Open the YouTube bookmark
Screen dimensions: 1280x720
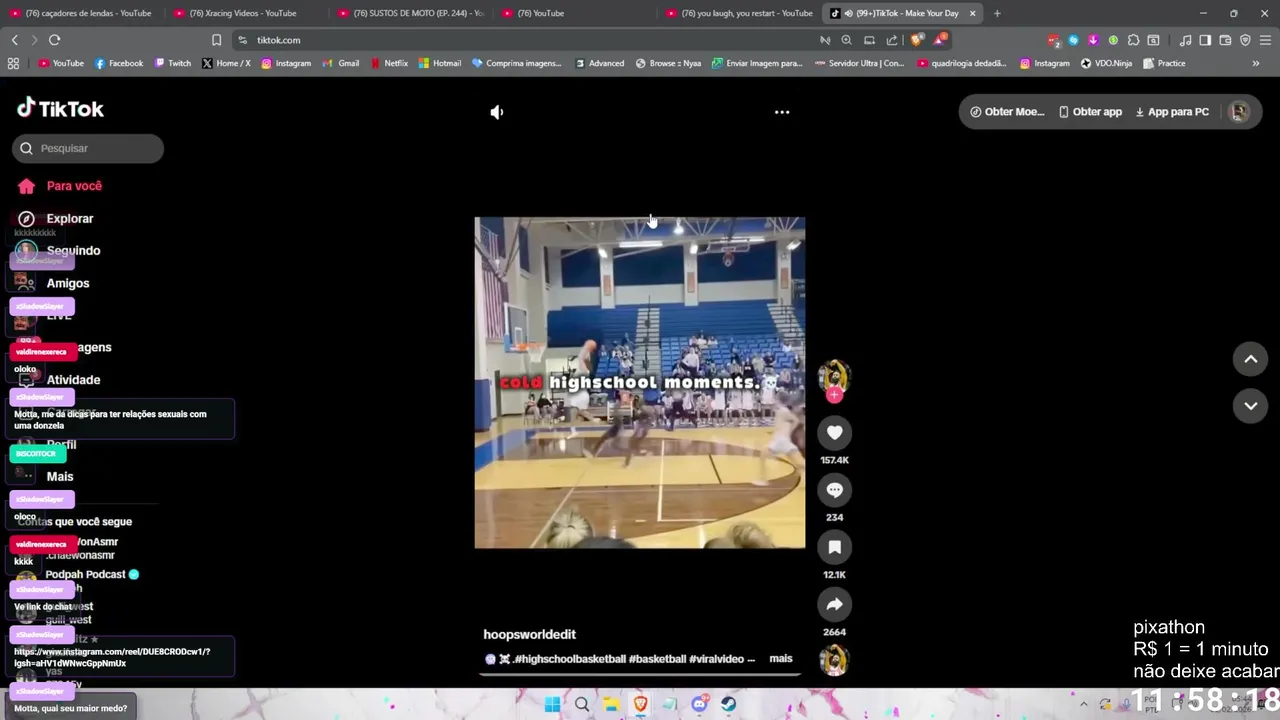point(61,63)
